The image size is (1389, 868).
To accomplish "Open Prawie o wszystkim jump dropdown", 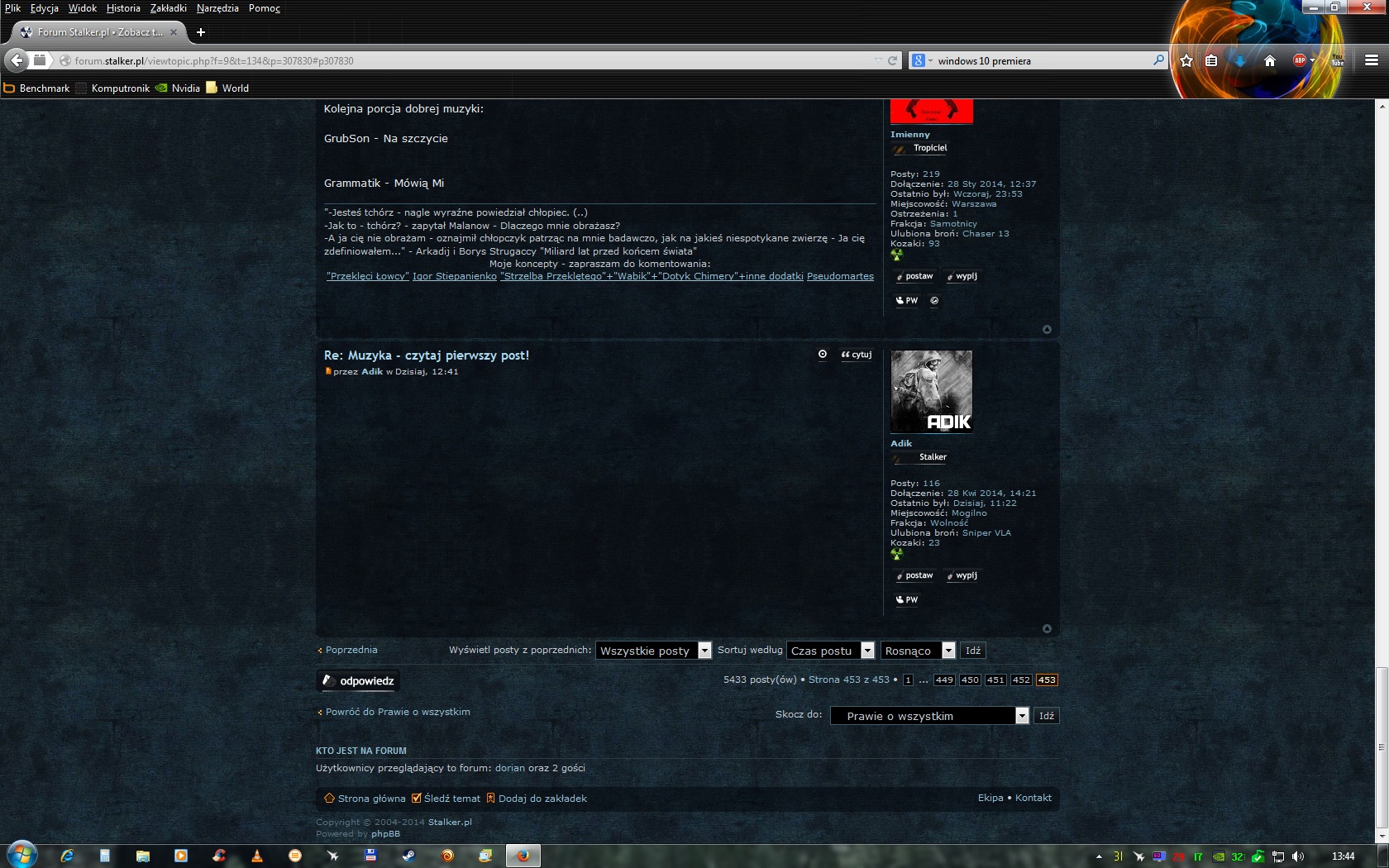I will pyautogui.click(x=929, y=716).
